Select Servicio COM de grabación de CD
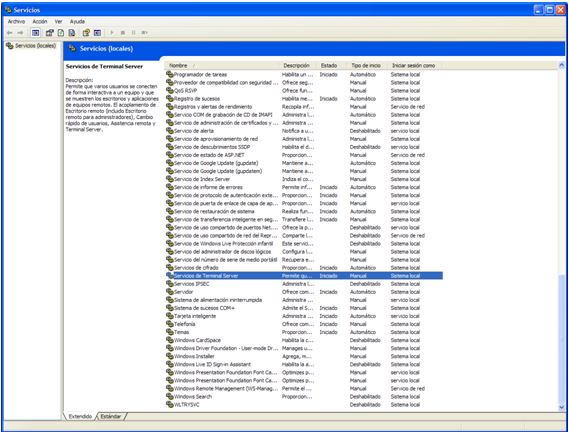The width and height of the screenshot is (569, 432). (x=304, y=115)
